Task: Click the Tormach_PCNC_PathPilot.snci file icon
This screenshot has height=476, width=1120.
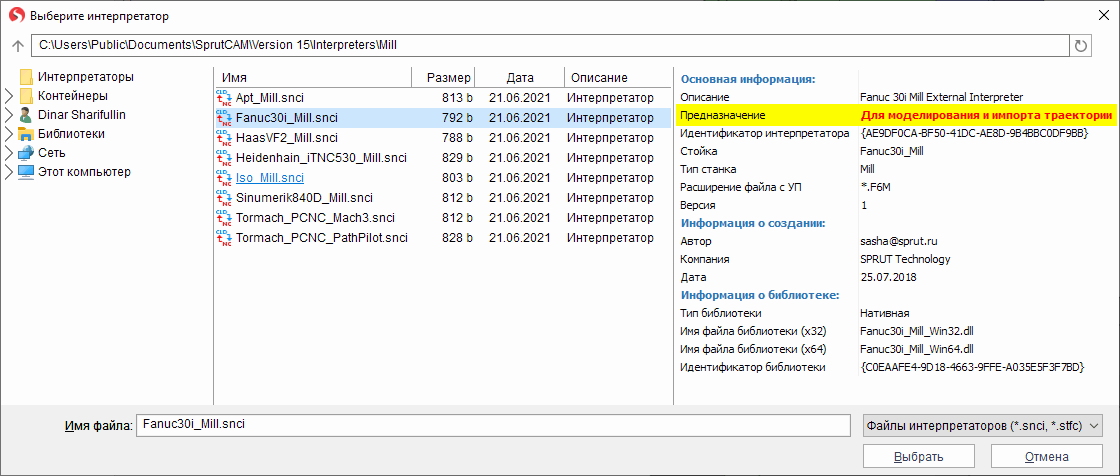Action: coord(224,238)
